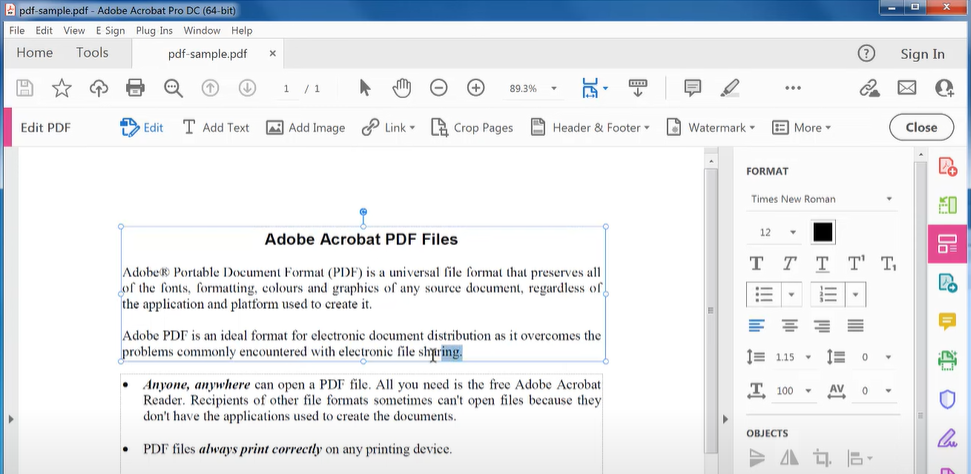Toggle underline text formatting
Image resolution: width=971 pixels, height=474 pixels.
822,263
